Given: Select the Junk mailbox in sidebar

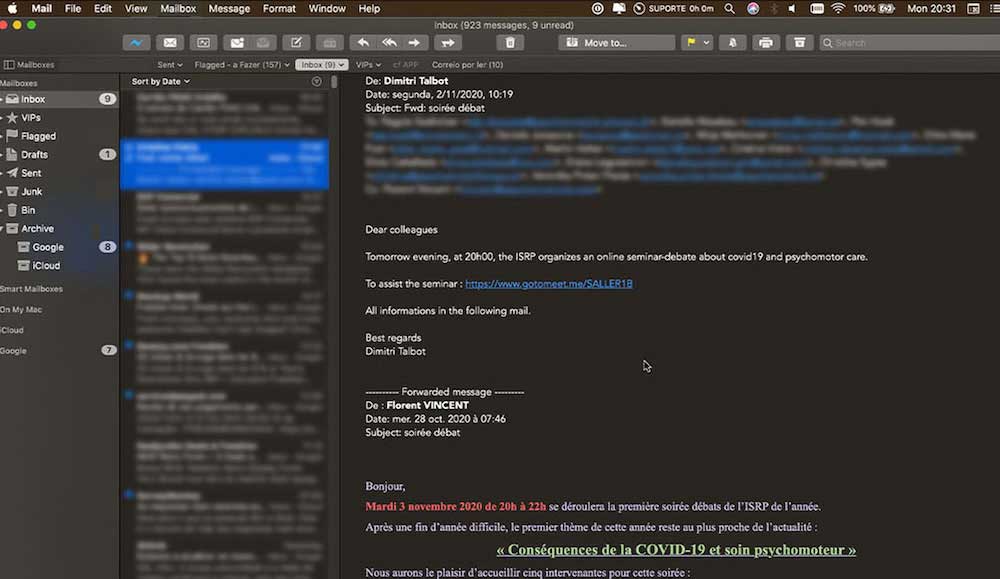Looking at the screenshot, I should click(x=59, y=191).
